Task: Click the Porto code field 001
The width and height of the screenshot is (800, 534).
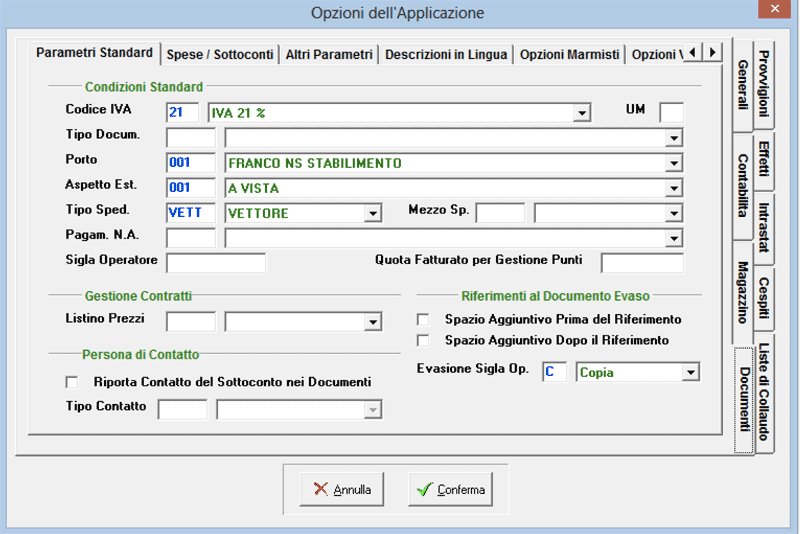Action: [x=191, y=163]
